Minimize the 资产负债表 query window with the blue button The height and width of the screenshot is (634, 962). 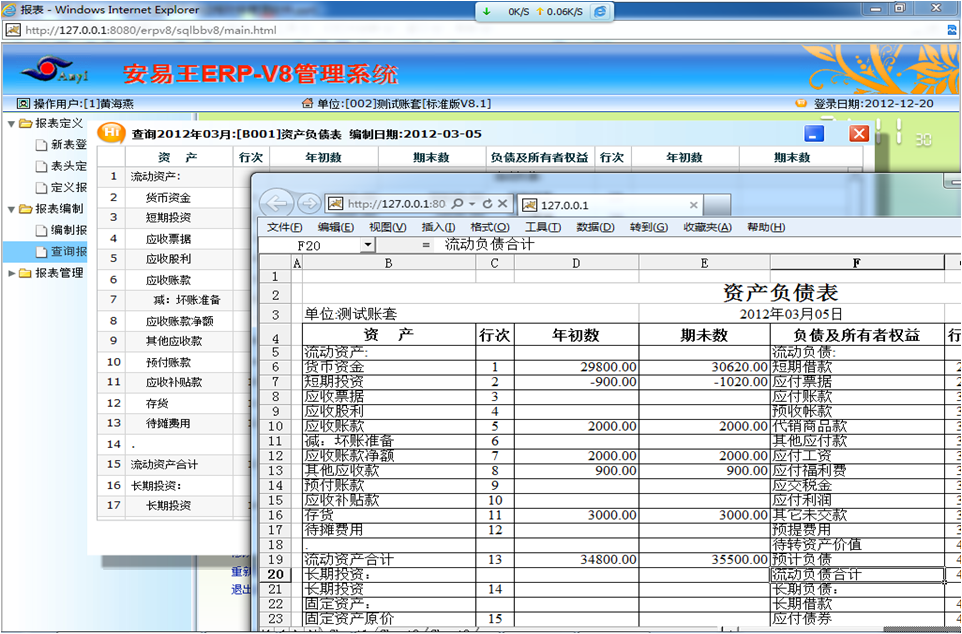click(x=814, y=133)
